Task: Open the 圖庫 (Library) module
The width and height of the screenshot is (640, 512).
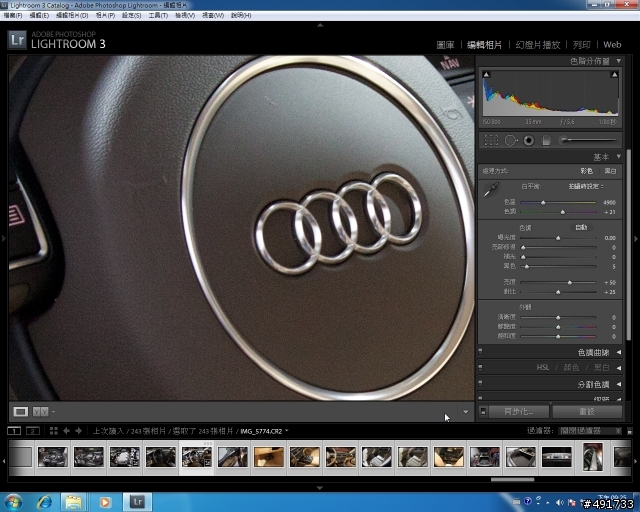Action: 445,45
